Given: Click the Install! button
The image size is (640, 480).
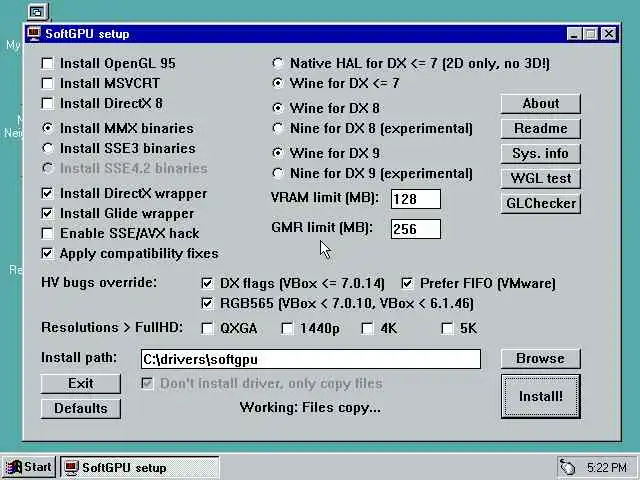Looking at the screenshot, I should pyautogui.click(x=541, y=396).
